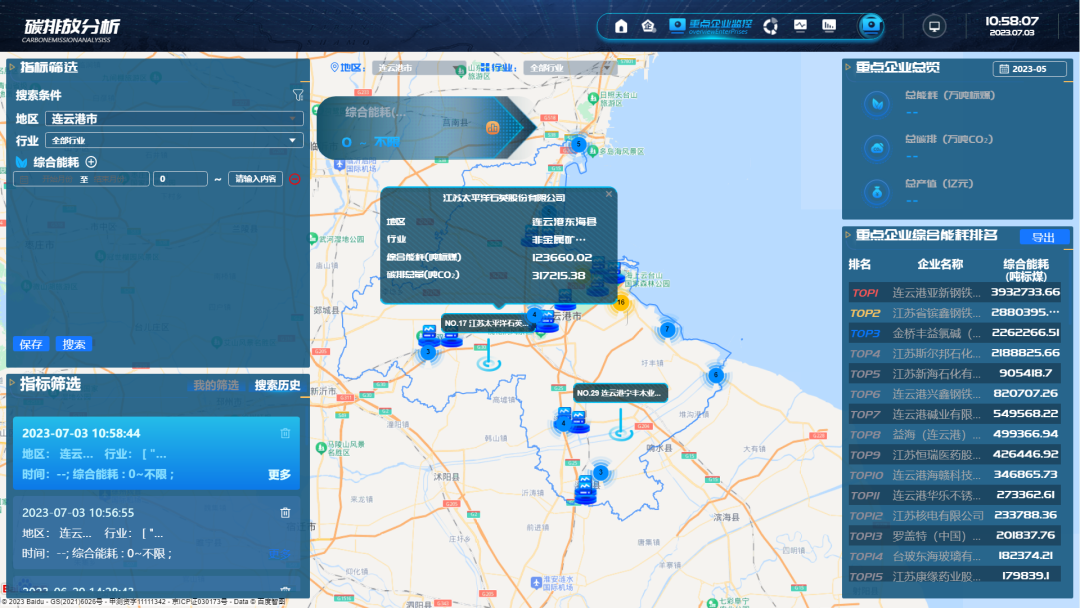Open the bar chart statistics icon
Screen dimensions: 1080x608
[x=829, y=26]
